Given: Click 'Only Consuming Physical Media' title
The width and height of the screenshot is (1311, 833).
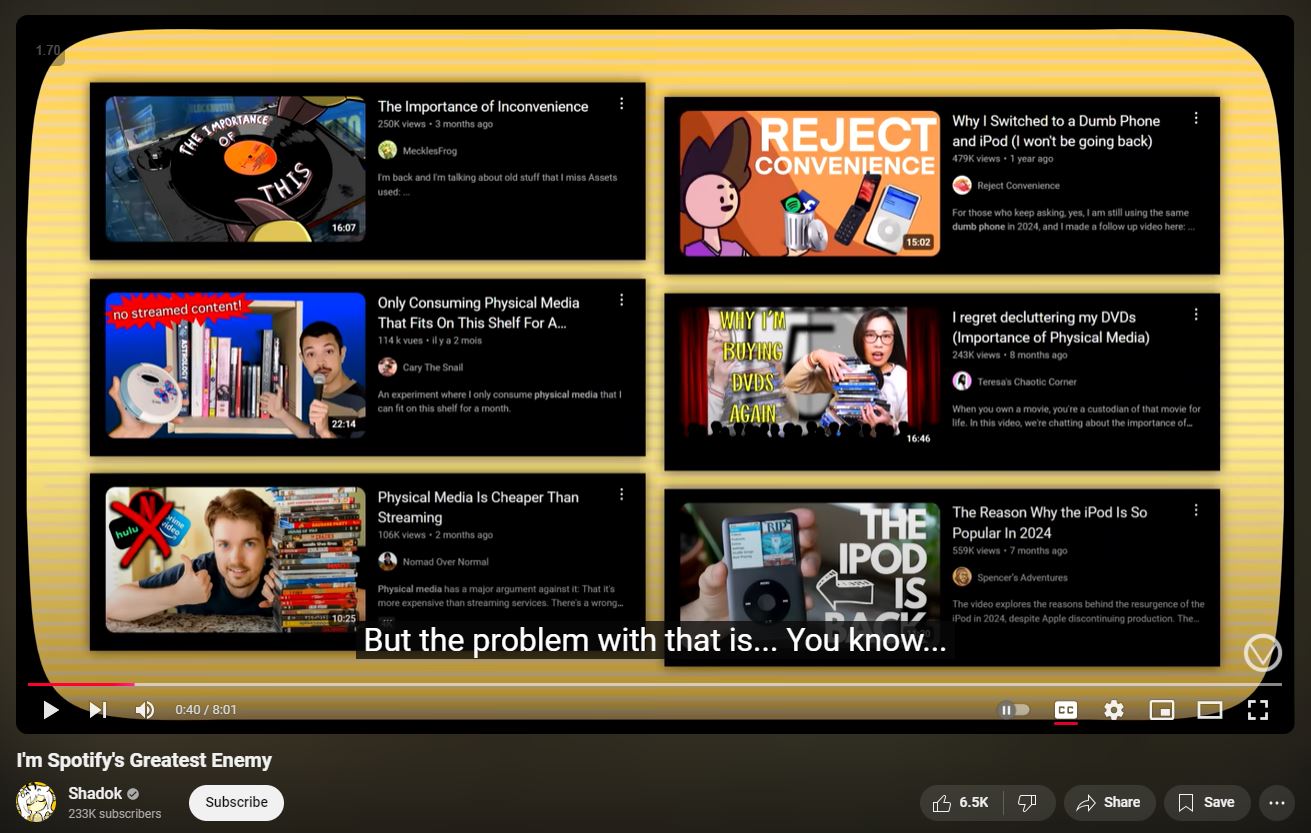Looking at the screenshot, I should pos(478,312).
